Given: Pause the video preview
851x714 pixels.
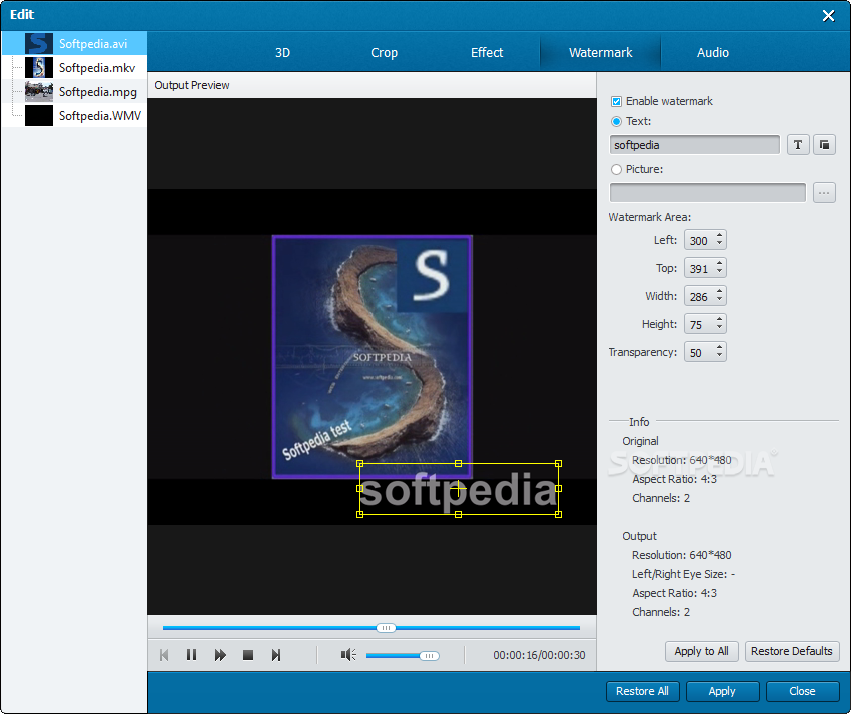Looking at the screenshot, I should click(x=192, y=655).
